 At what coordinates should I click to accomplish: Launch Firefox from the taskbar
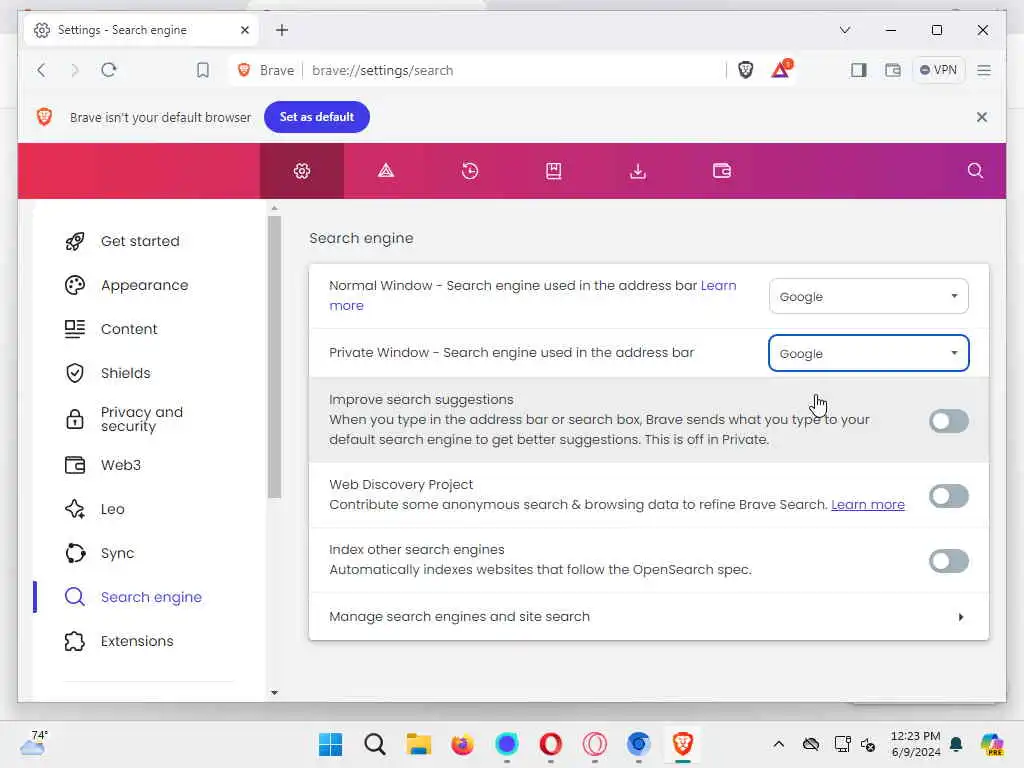coord(462,744)
